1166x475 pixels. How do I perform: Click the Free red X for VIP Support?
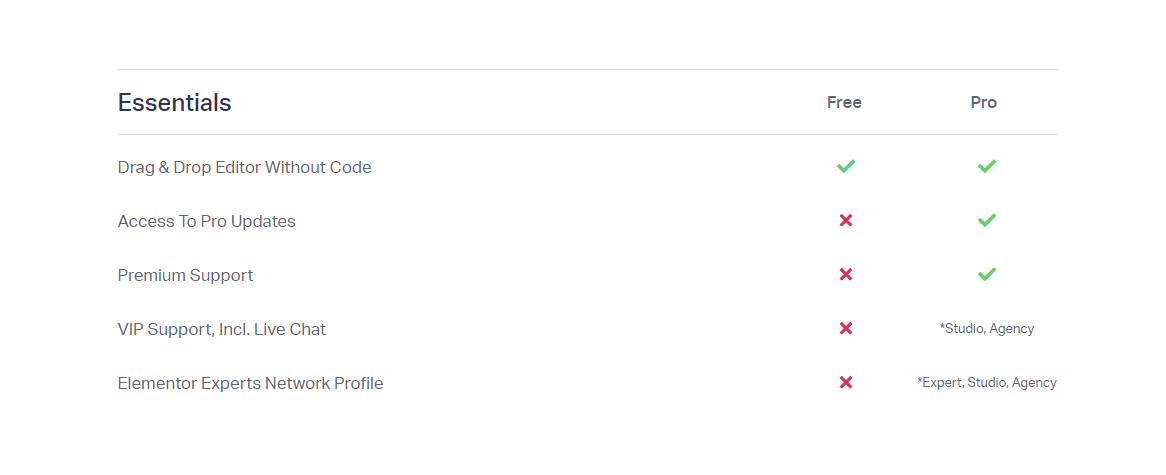[x=845, y=328]
